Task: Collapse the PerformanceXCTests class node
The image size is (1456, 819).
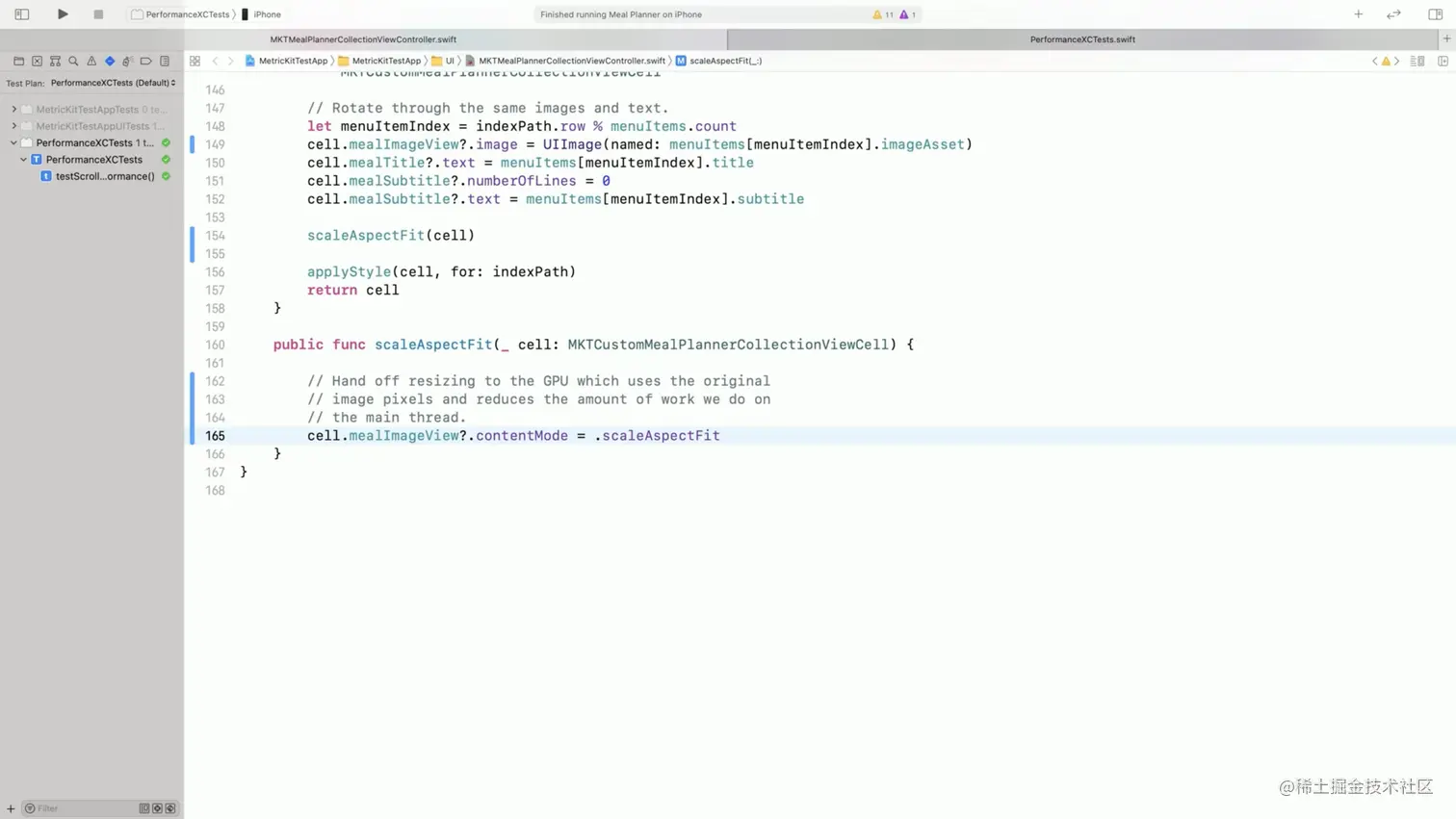Action: point(23,160)
